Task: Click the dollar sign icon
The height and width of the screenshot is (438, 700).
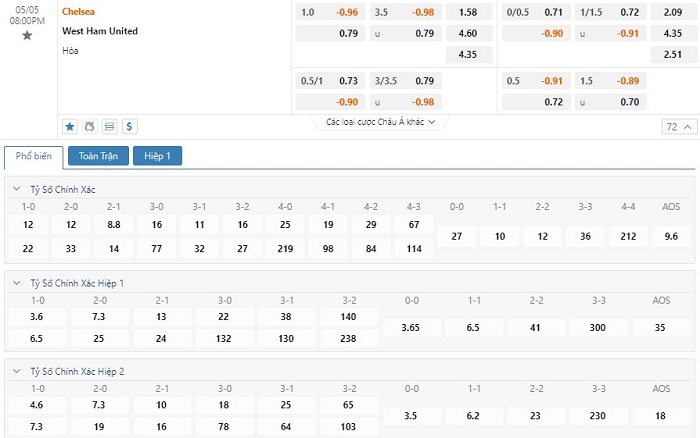Action: pyautogui.click(x=130, y=127)
